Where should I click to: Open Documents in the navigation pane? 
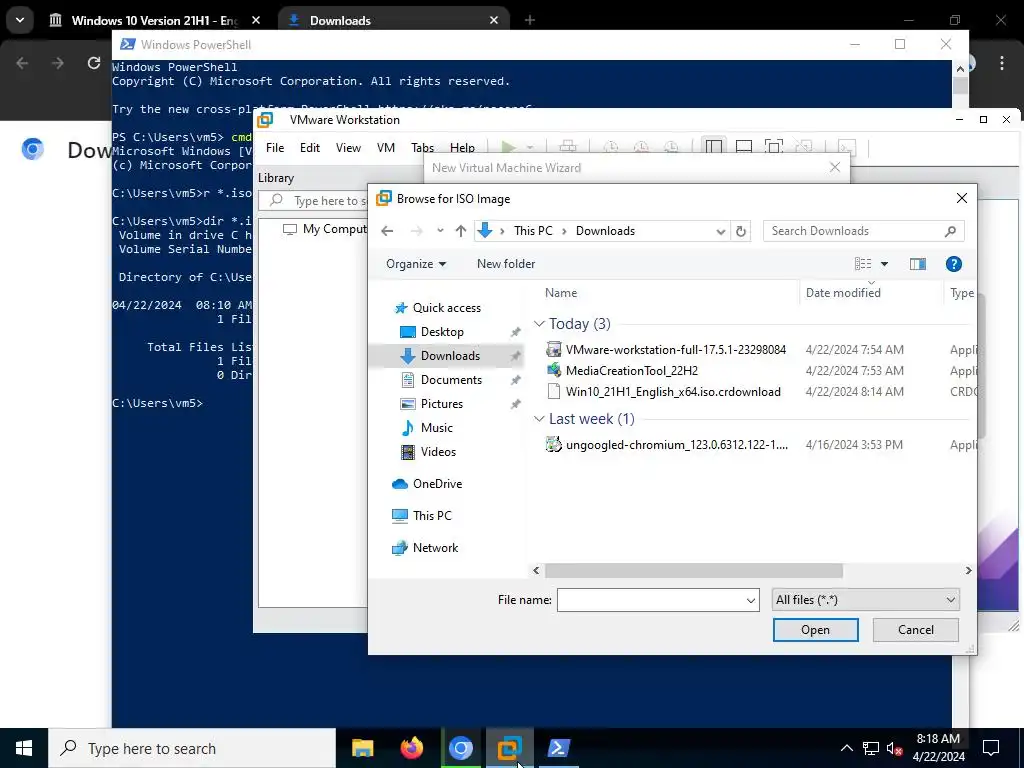click(451, 380)
